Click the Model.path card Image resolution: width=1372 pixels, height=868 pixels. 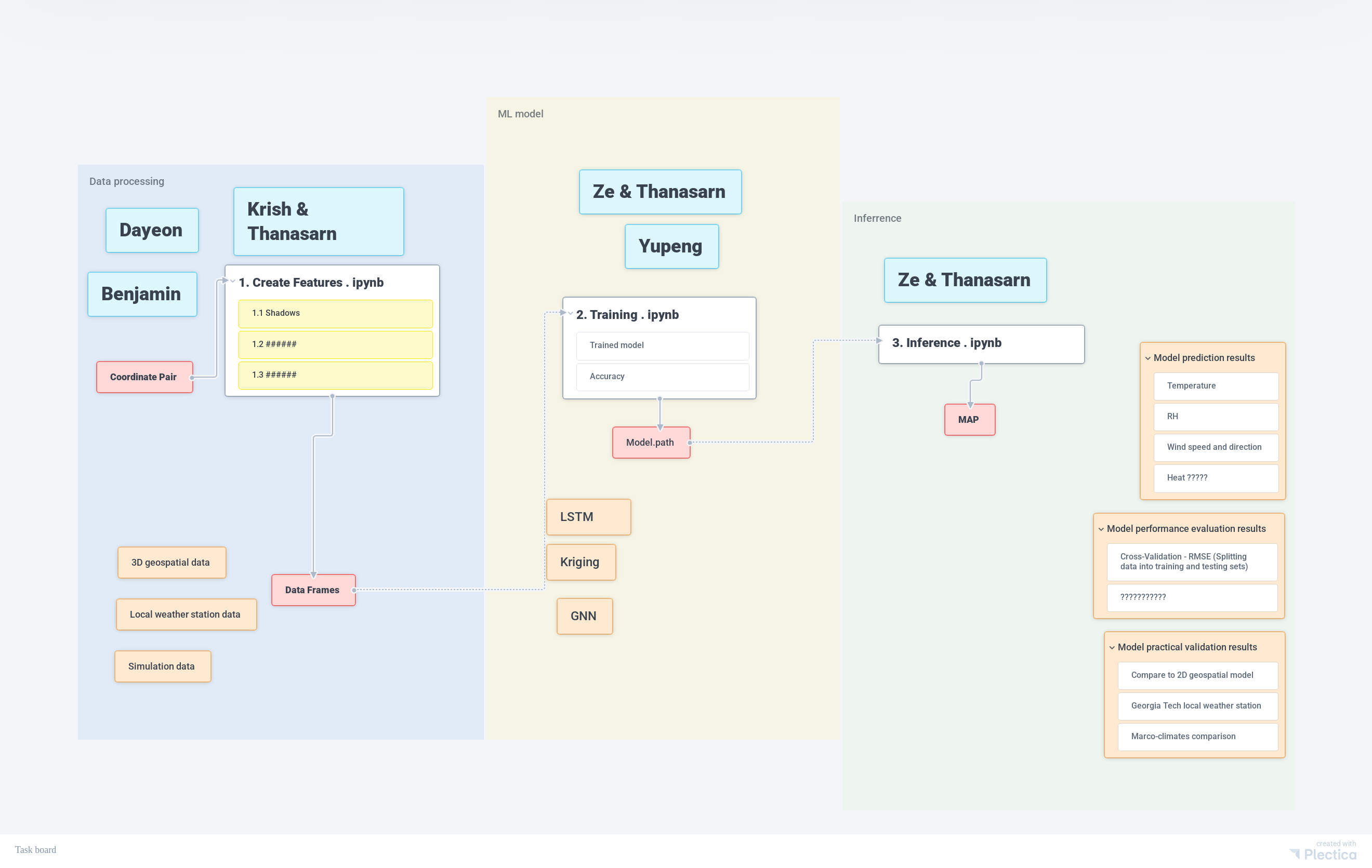[650, 443]
